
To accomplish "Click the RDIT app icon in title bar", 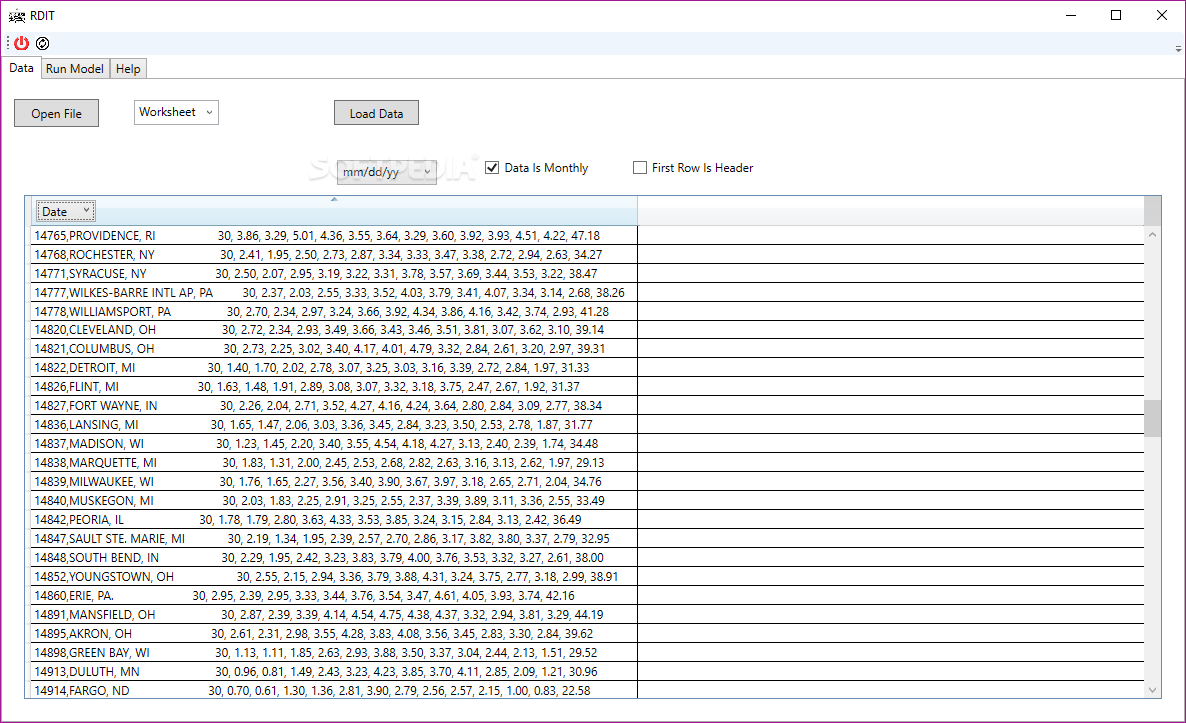I will click(16, 16).
